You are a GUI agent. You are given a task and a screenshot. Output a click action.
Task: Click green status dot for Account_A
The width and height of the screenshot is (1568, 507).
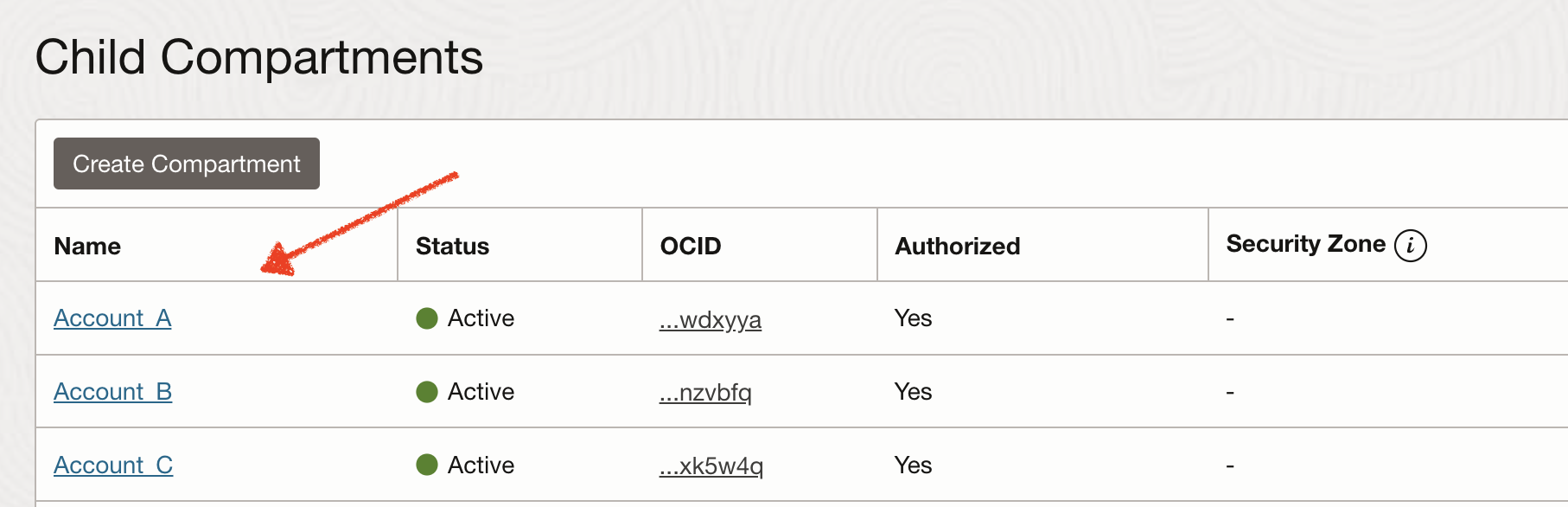427,318
